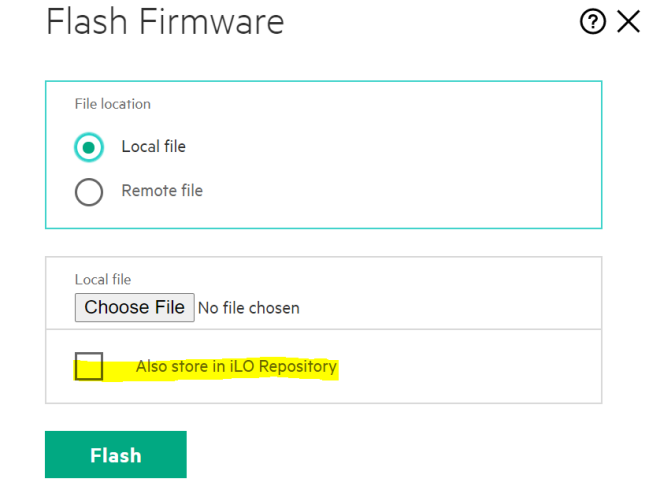Viewport: 660px width, 501px height.
Task: Enable the iLO Repository checkbox
Action: click(89, 367)
